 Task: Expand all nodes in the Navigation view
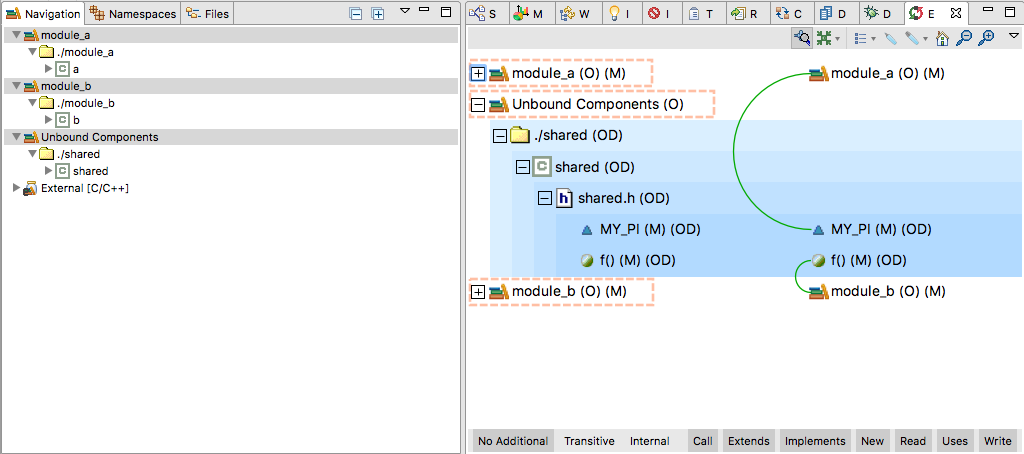point(377,13)
